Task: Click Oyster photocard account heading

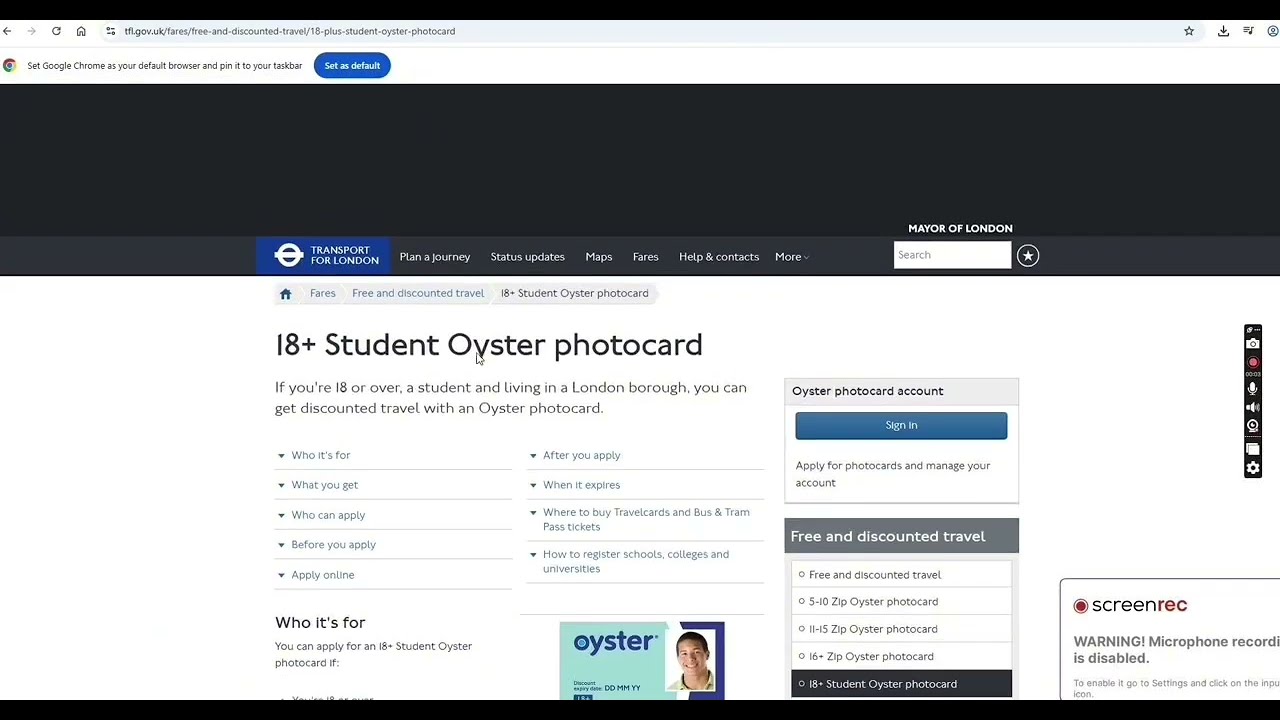Action: click(x=867, y=391)
